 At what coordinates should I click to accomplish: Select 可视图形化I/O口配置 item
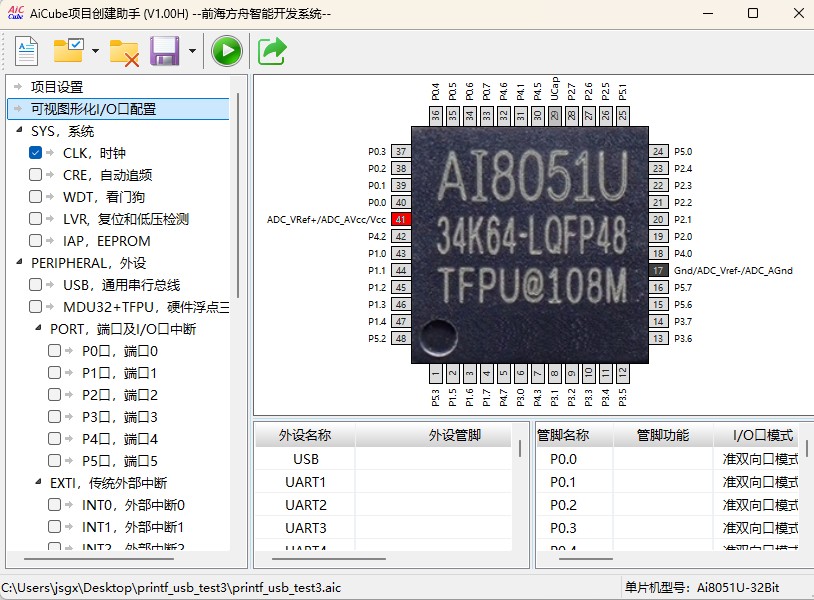coord(118,109)
